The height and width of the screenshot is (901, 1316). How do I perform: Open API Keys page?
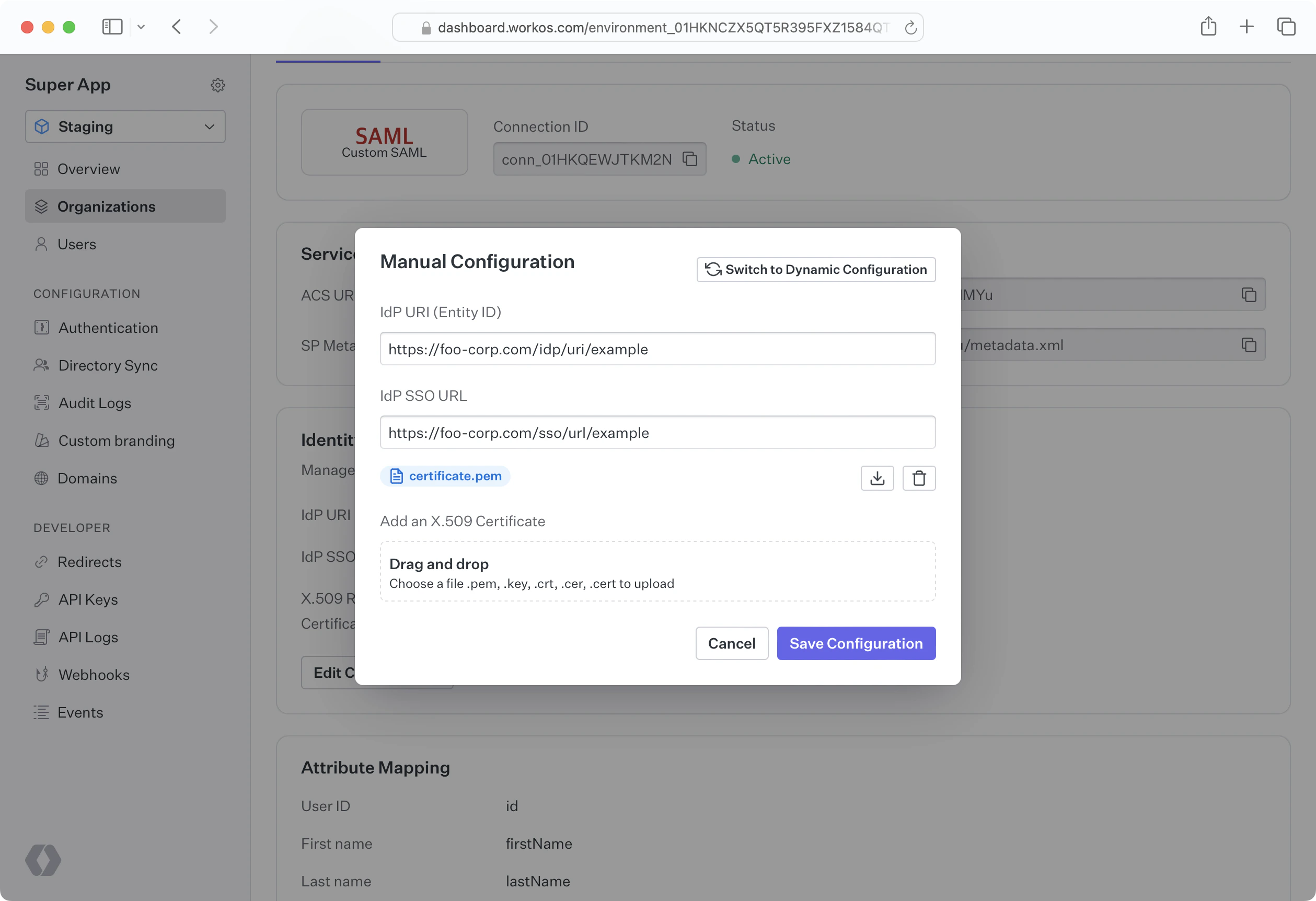pyautogui.click(x=125, y=599)
